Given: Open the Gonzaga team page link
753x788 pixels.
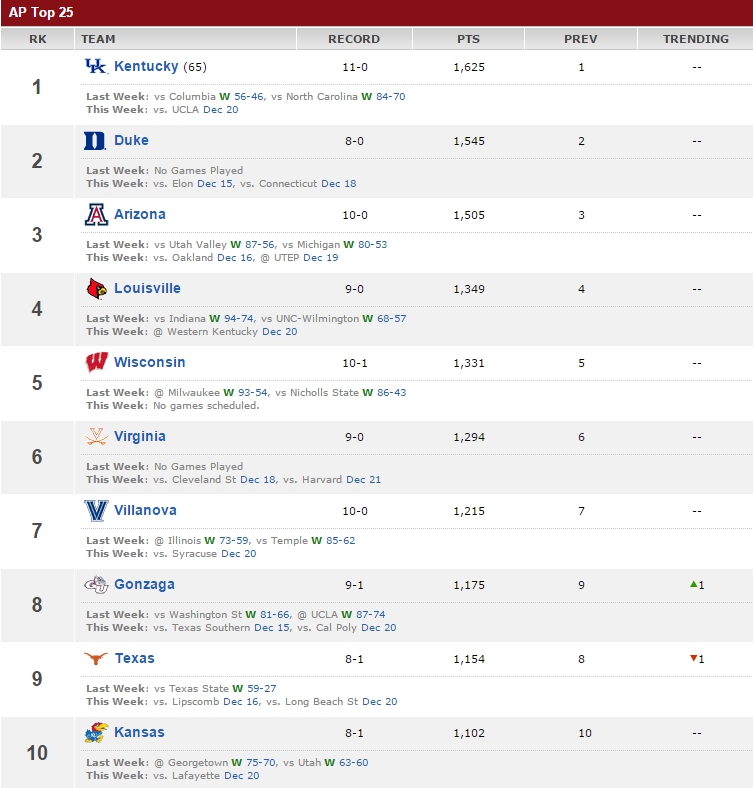Looking at the screenshot, I should pyautogui.click(x=144, y=584).
